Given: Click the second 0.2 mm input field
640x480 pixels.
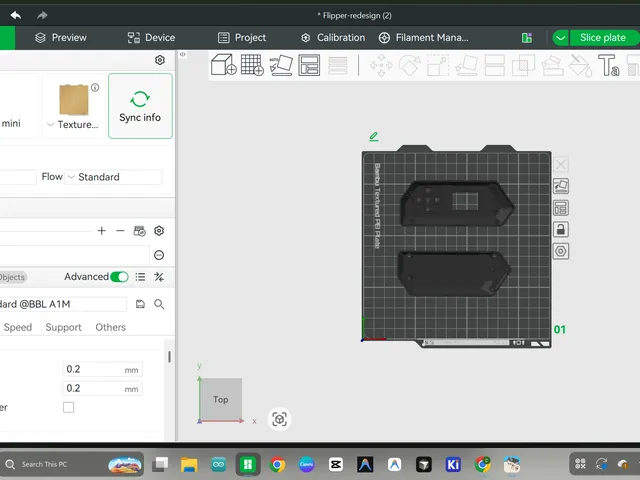Looking at the screenshot, I should point(102,388).
